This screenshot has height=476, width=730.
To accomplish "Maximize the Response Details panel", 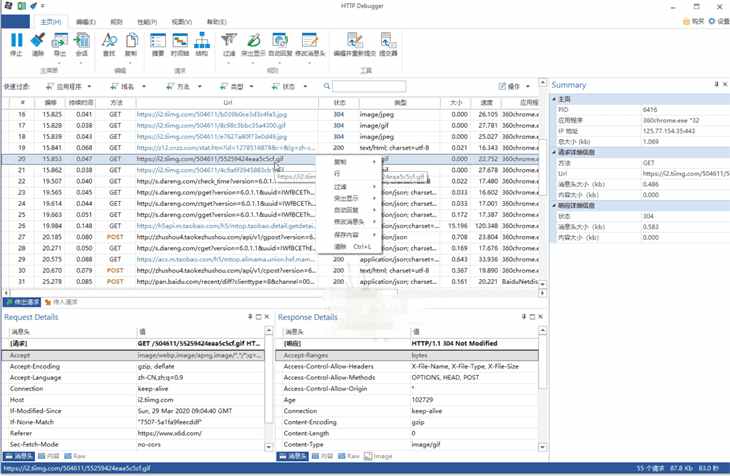I will point(532,317).
